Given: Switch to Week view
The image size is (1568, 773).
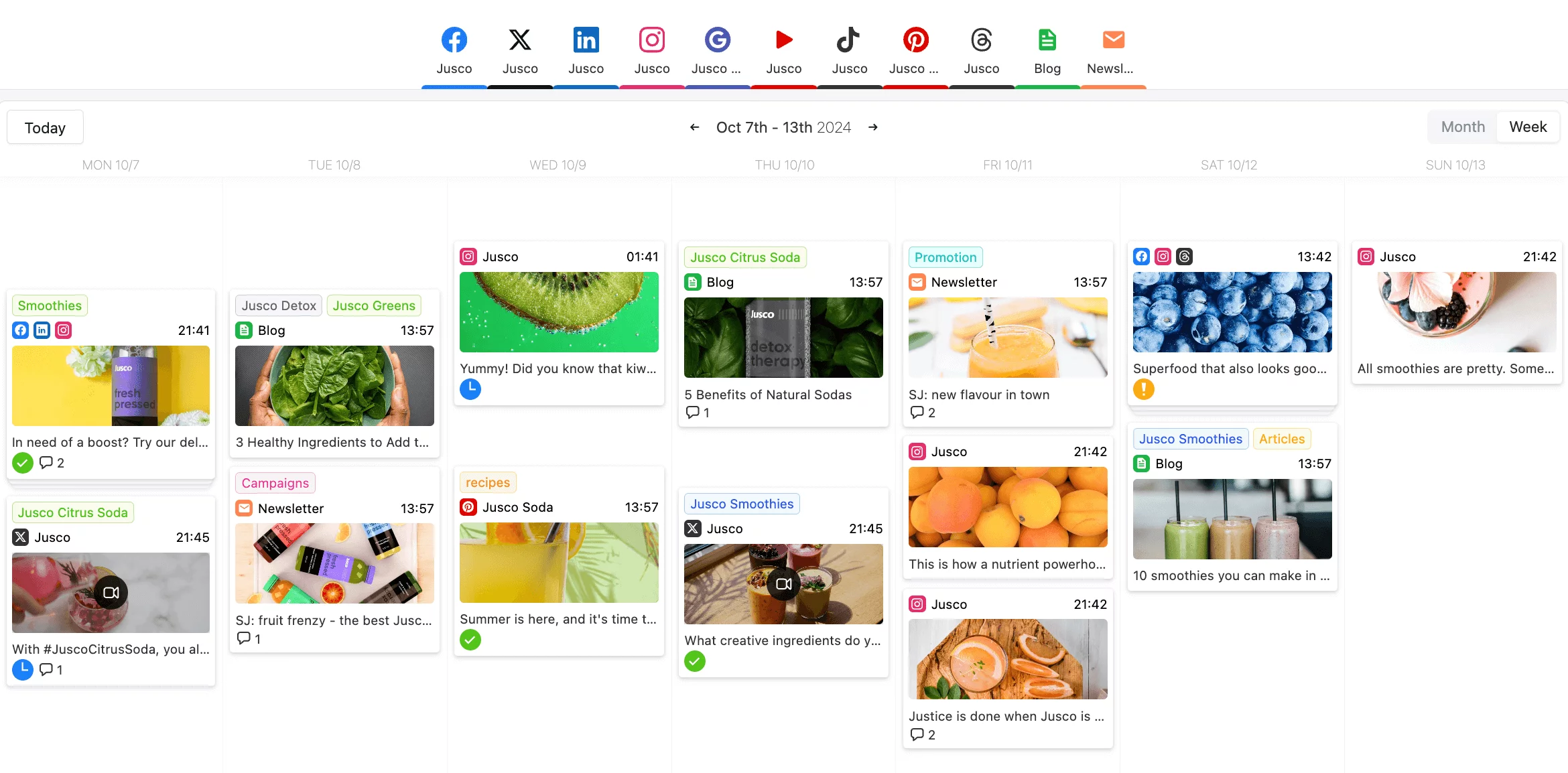Looking at the screenshot, I should click(1526, 126).
